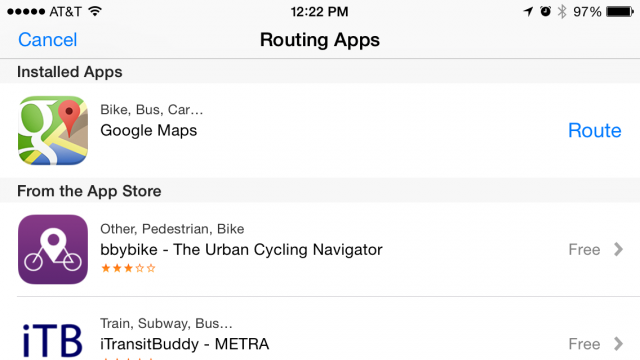Open bbybike details via its chevron
Viewport: 640px width, 360px height.
click(618, 249)
